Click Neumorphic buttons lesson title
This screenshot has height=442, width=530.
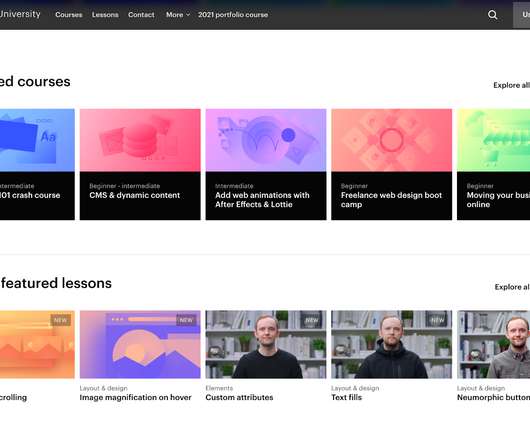click(493, 397)
